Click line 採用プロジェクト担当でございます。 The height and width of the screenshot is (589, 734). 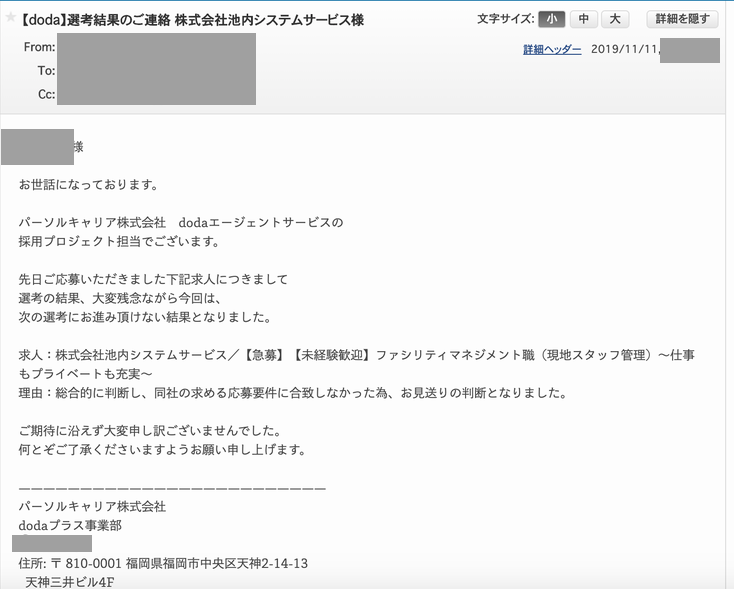pyautogui.click(x=120, y=242)
